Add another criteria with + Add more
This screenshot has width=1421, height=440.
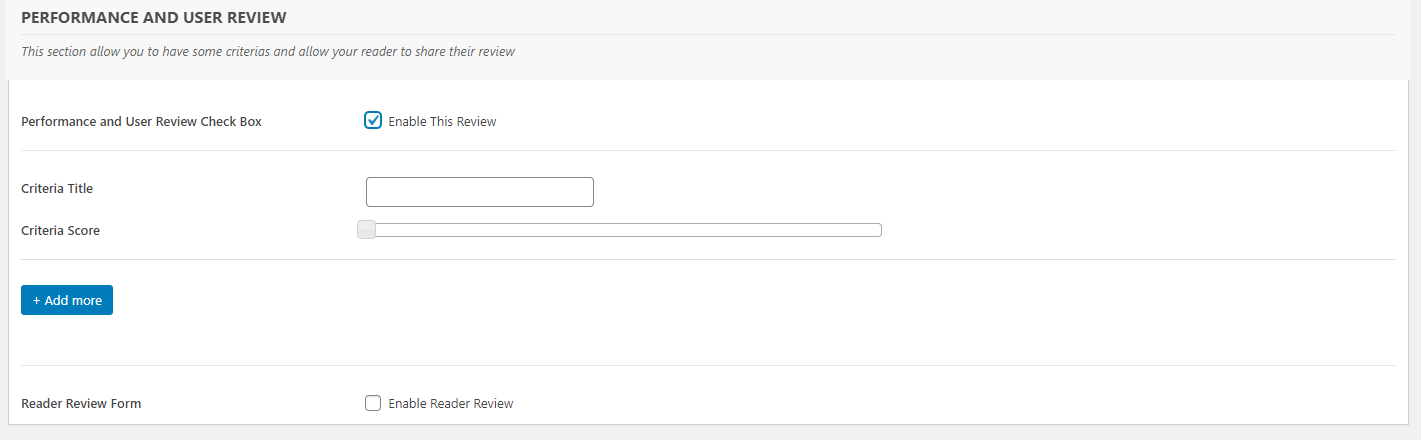(67, 300)
